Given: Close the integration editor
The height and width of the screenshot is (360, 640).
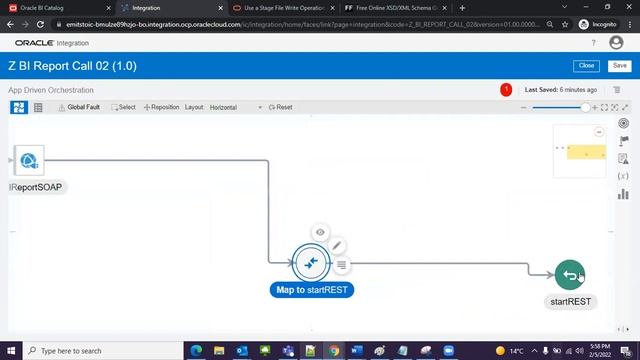Looking at the screenshot, I should [586, 66].
